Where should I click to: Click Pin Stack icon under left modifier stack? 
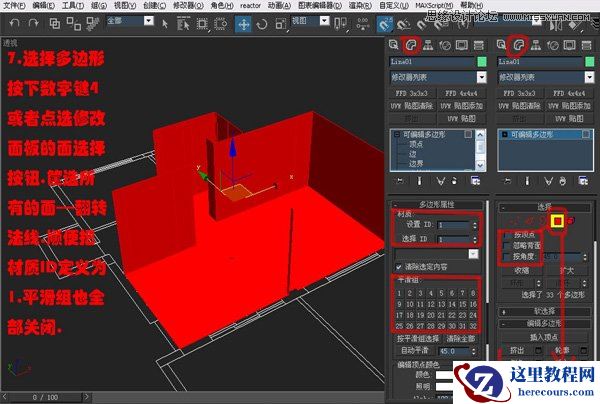point(400,181)
